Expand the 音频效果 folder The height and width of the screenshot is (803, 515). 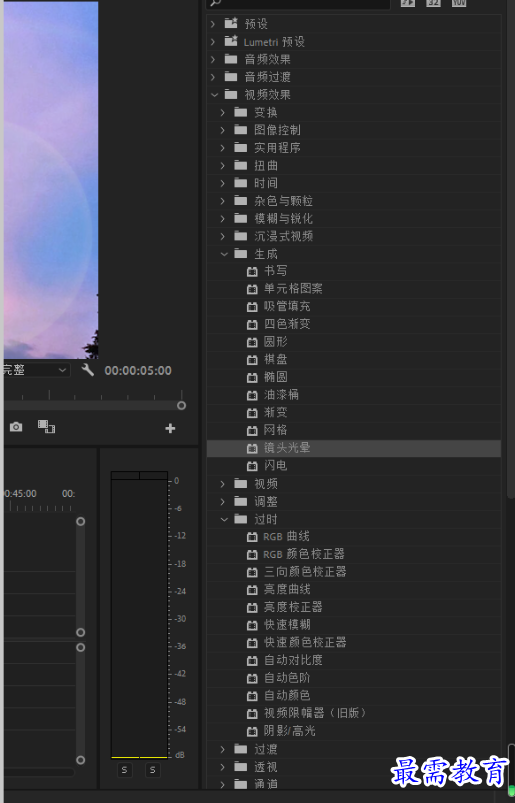coord(213,59)
